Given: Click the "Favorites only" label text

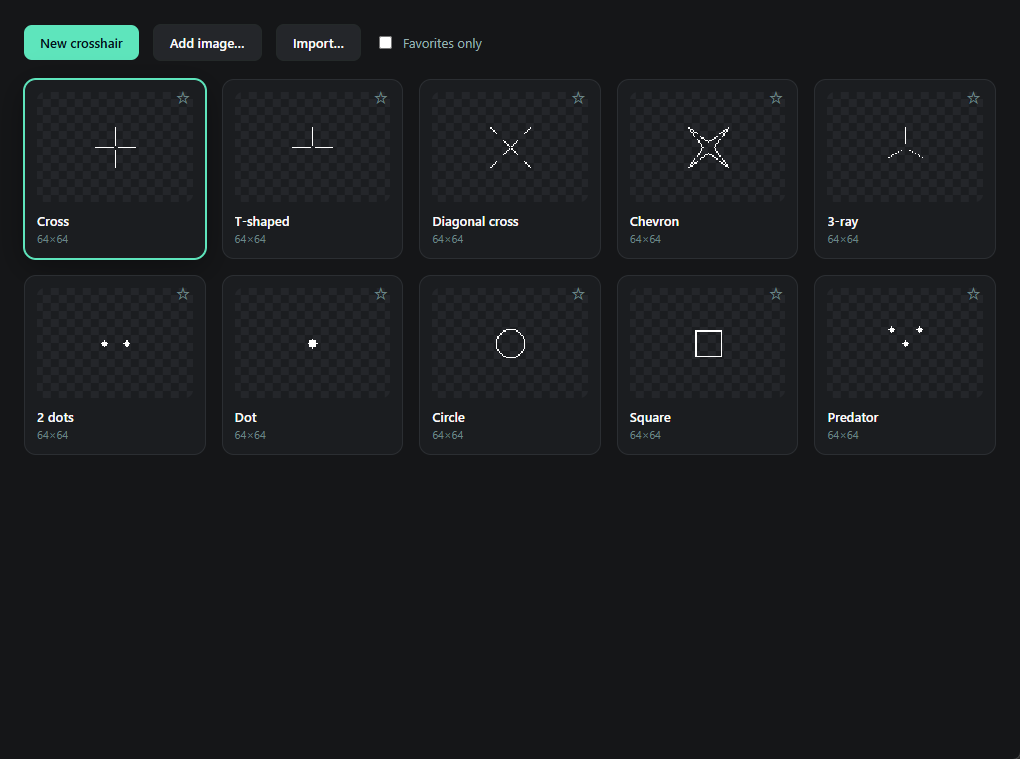Looking at the screenshot, I should tap(442, 44).
